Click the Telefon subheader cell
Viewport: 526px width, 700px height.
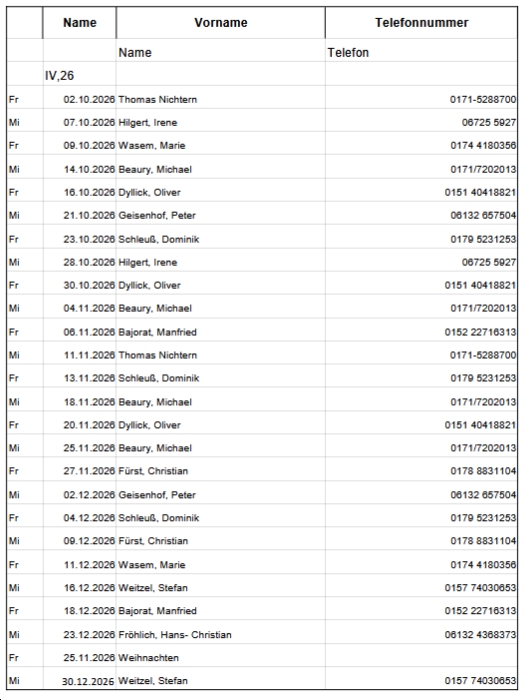click(x=422, y=52)
